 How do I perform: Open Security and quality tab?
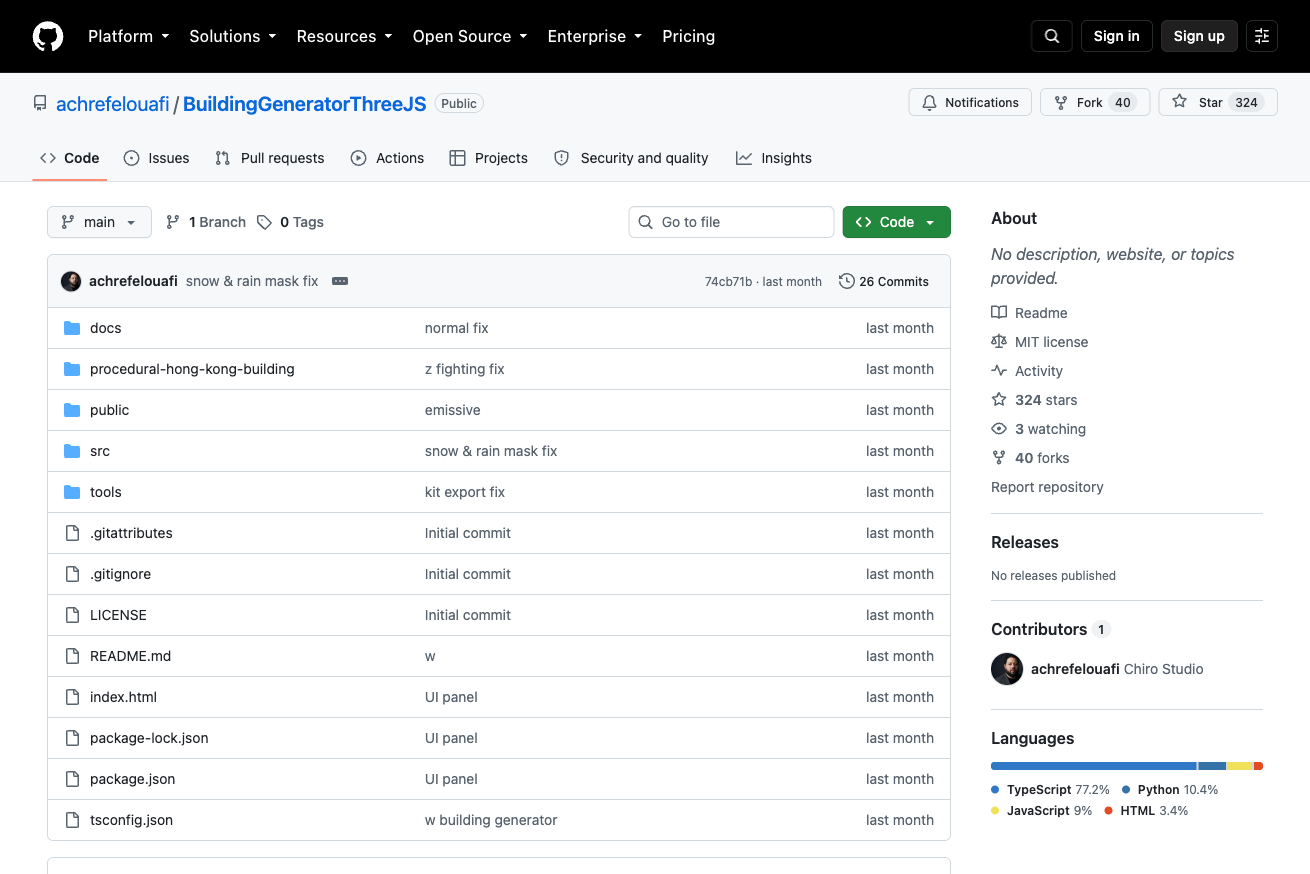[631, 158]
